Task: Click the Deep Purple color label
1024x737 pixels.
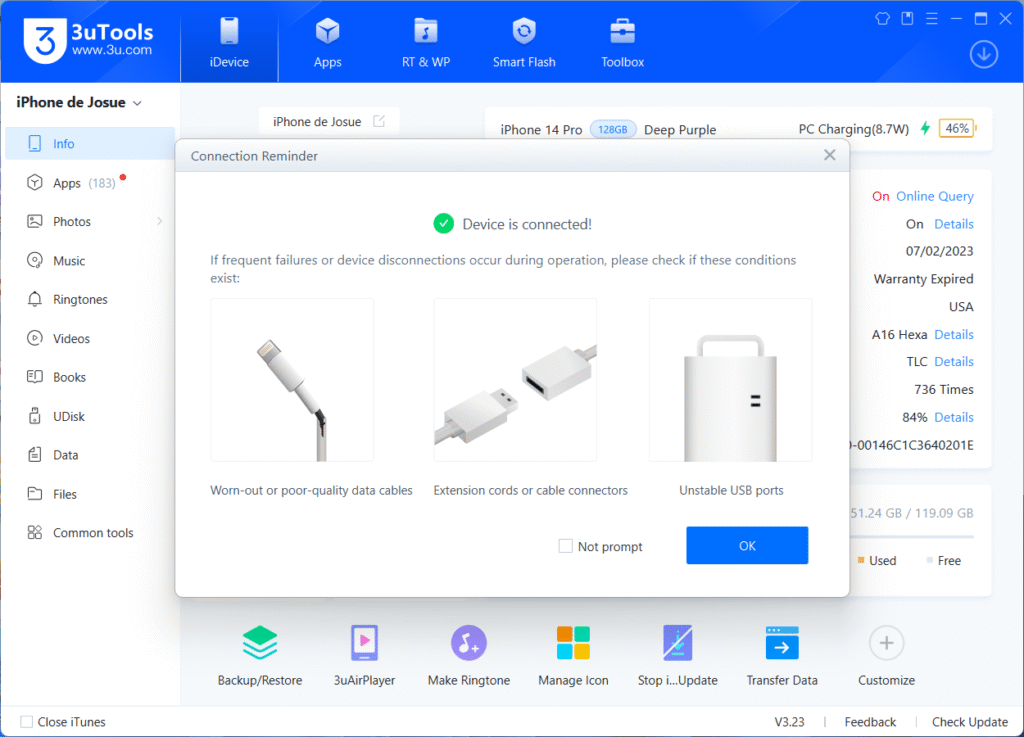Action: pos(680,129)
